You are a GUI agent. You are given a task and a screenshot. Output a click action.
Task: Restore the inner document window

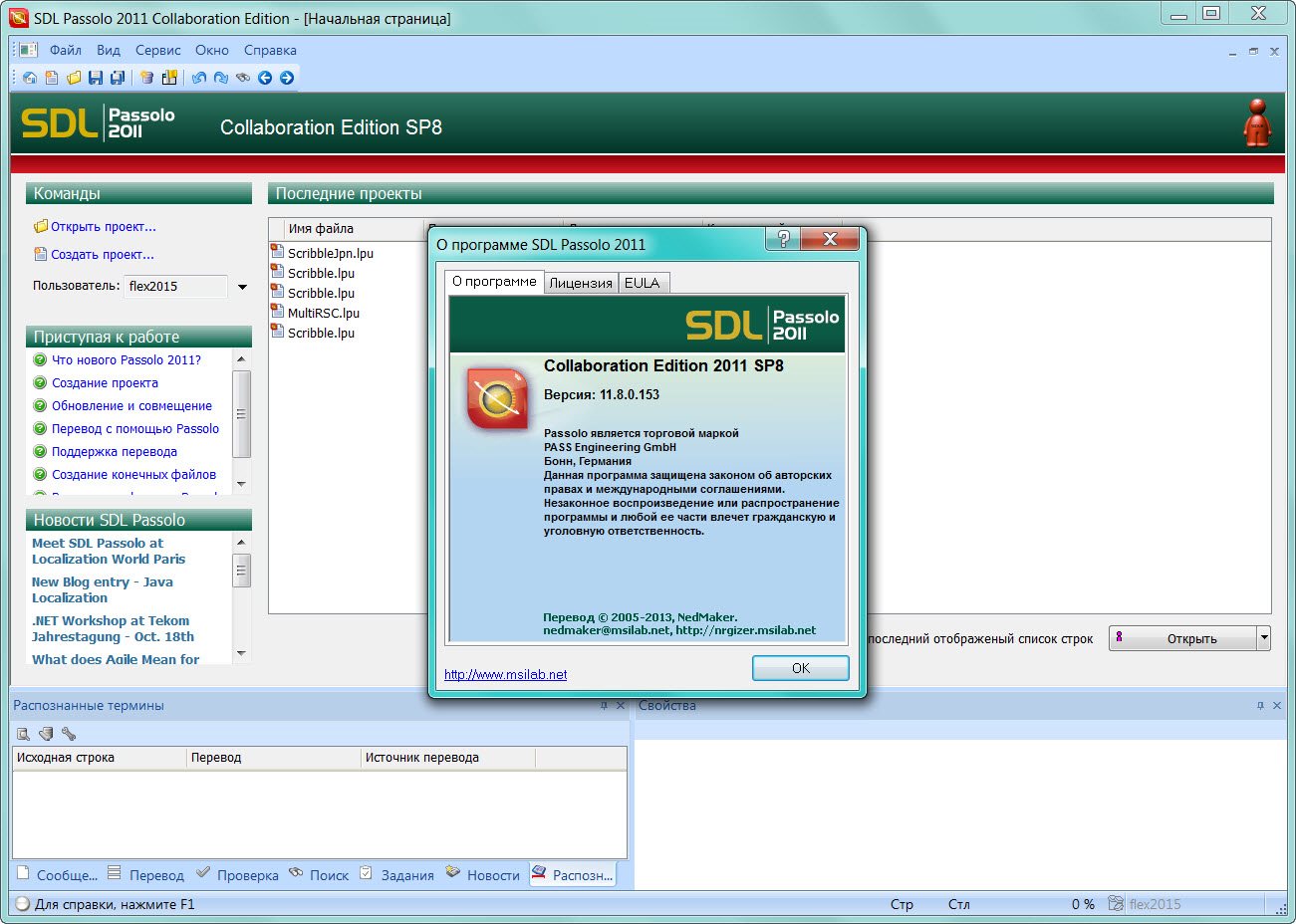point(1253,51)
